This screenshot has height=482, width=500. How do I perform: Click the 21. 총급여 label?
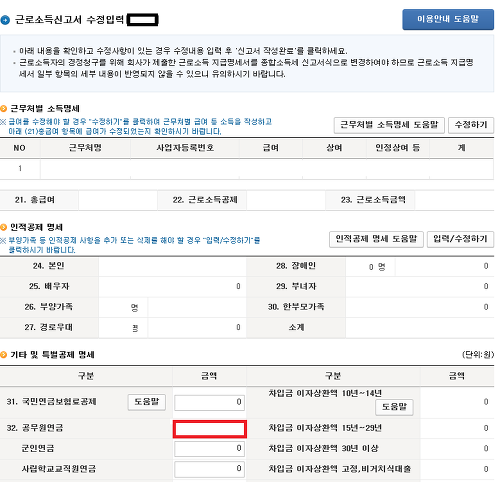click(x=35, y=200)
